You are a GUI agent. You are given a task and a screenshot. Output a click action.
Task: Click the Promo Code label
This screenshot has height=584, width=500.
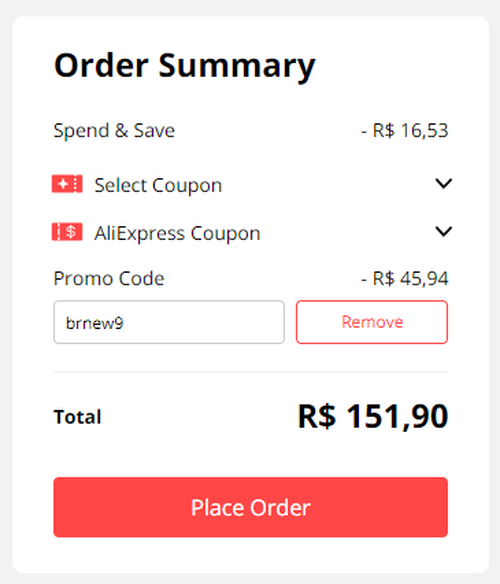[109, 279]
